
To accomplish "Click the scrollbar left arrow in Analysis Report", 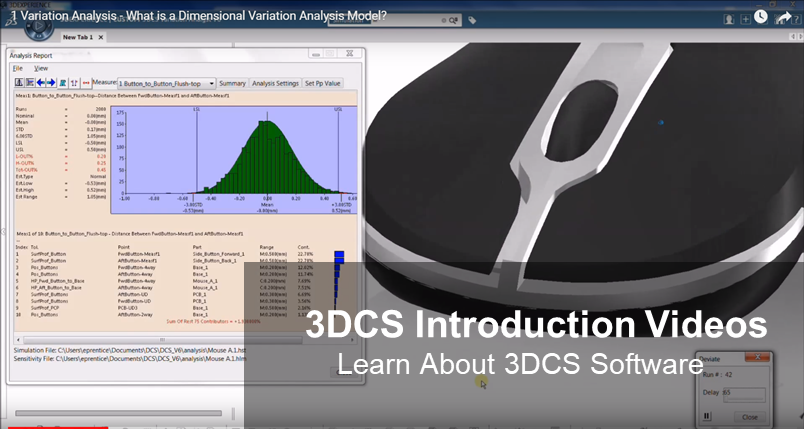I will (19, 340).
